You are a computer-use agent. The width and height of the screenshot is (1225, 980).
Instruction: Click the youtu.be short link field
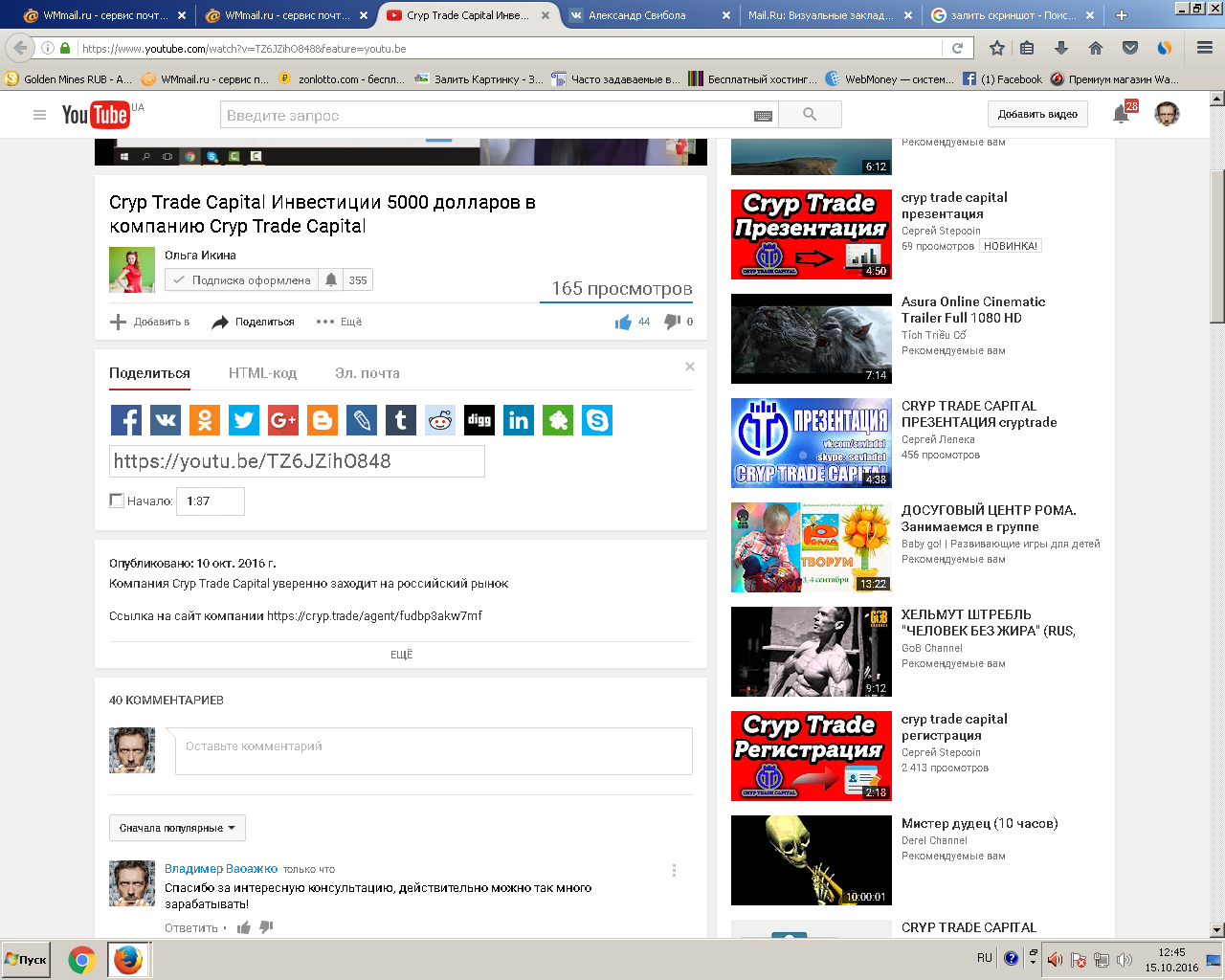click(x=297, y=461)
